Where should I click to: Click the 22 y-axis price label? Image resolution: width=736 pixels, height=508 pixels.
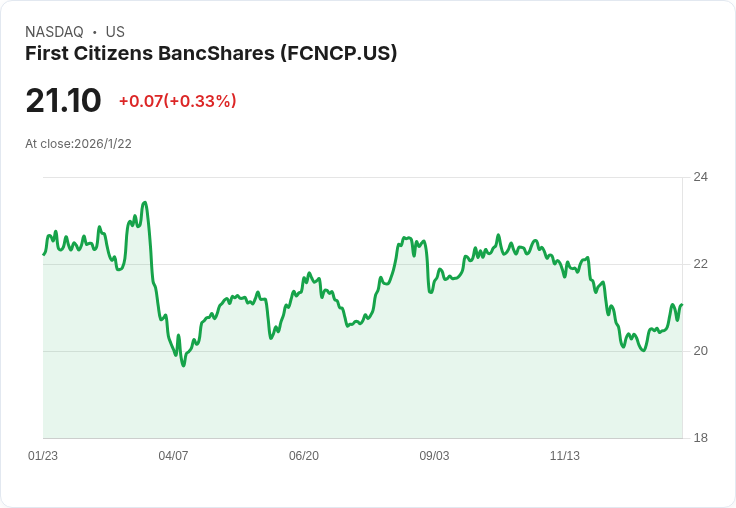[x=701, y=264]
